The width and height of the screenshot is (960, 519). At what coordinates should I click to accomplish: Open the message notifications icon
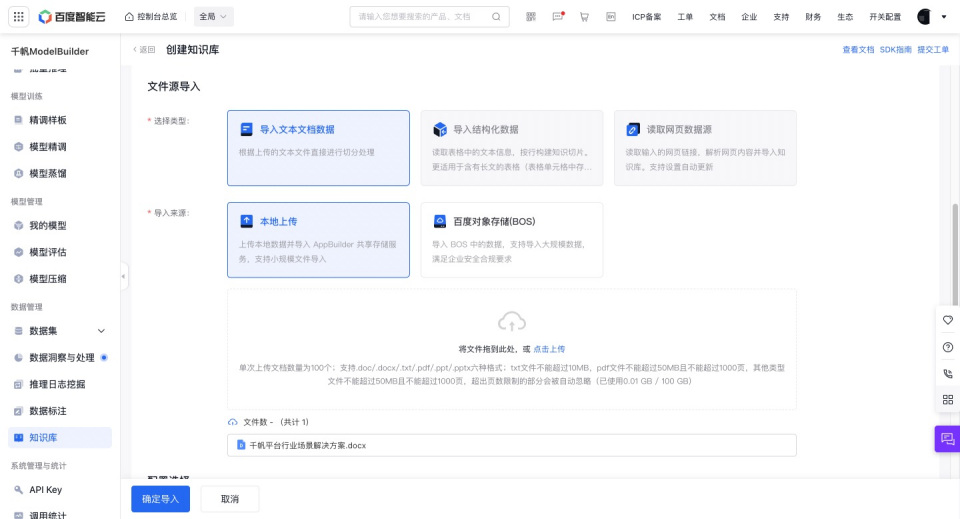click(x=558, y=17)
